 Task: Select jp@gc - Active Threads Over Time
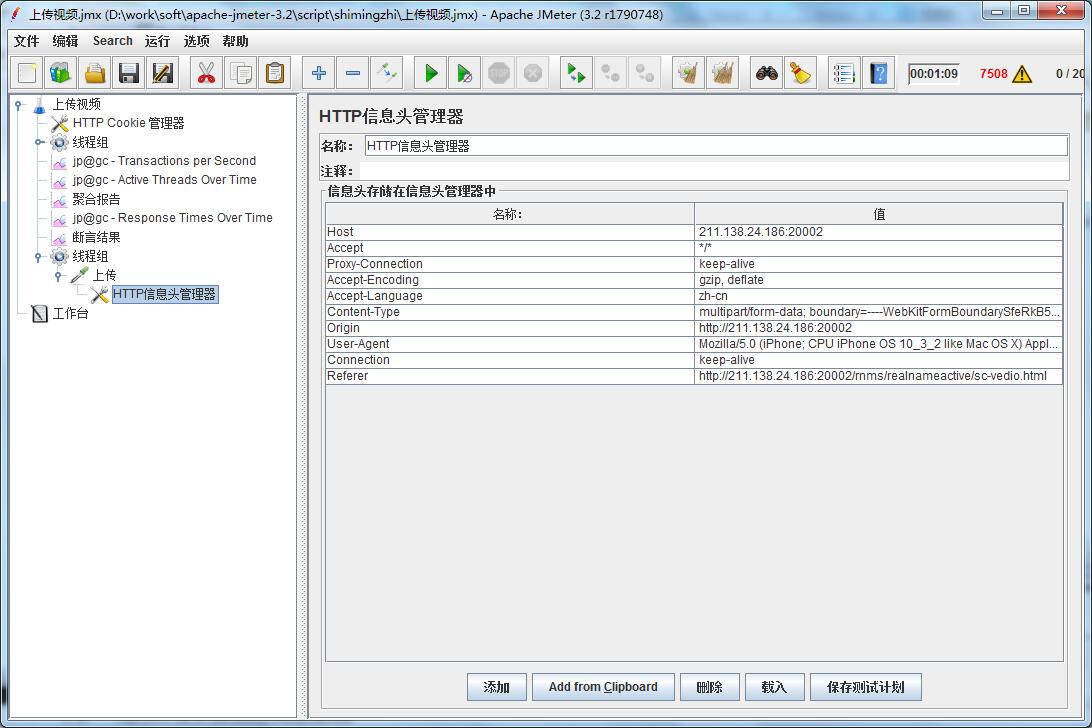point(164,180)
